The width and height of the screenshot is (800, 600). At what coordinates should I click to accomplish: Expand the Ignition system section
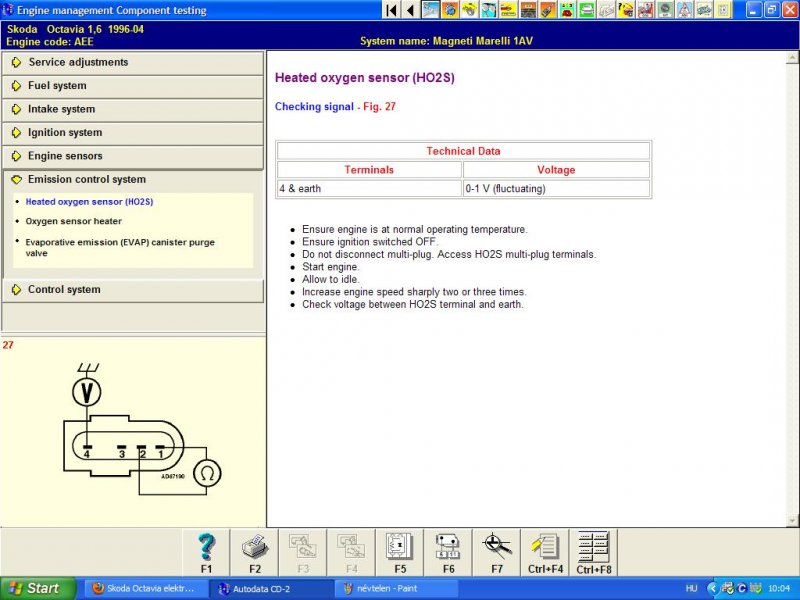pyautogui.click(x=133, y=133)
